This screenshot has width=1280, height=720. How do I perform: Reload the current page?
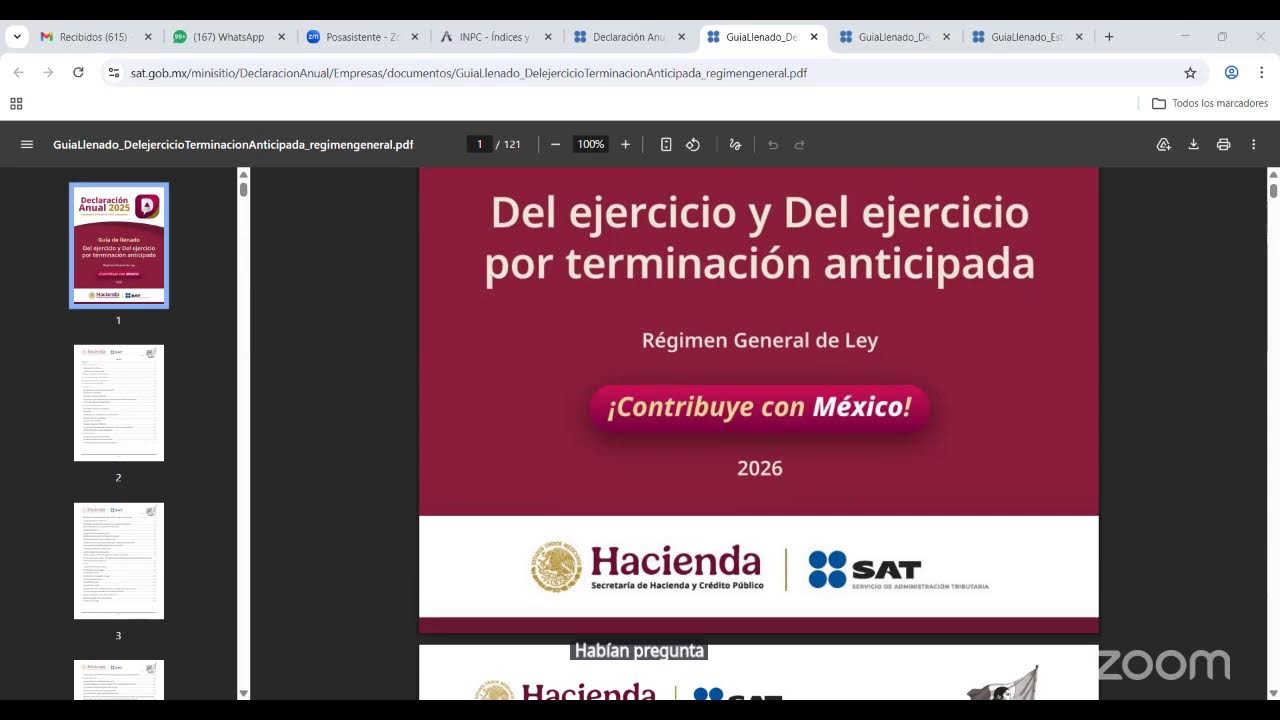[78, 73]
